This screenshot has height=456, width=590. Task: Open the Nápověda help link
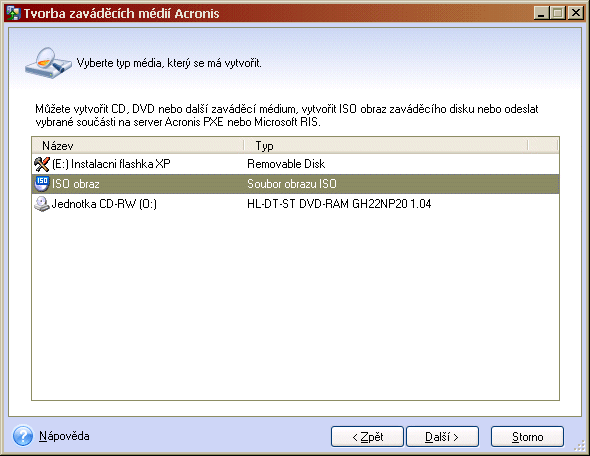[x=64, y=436]
